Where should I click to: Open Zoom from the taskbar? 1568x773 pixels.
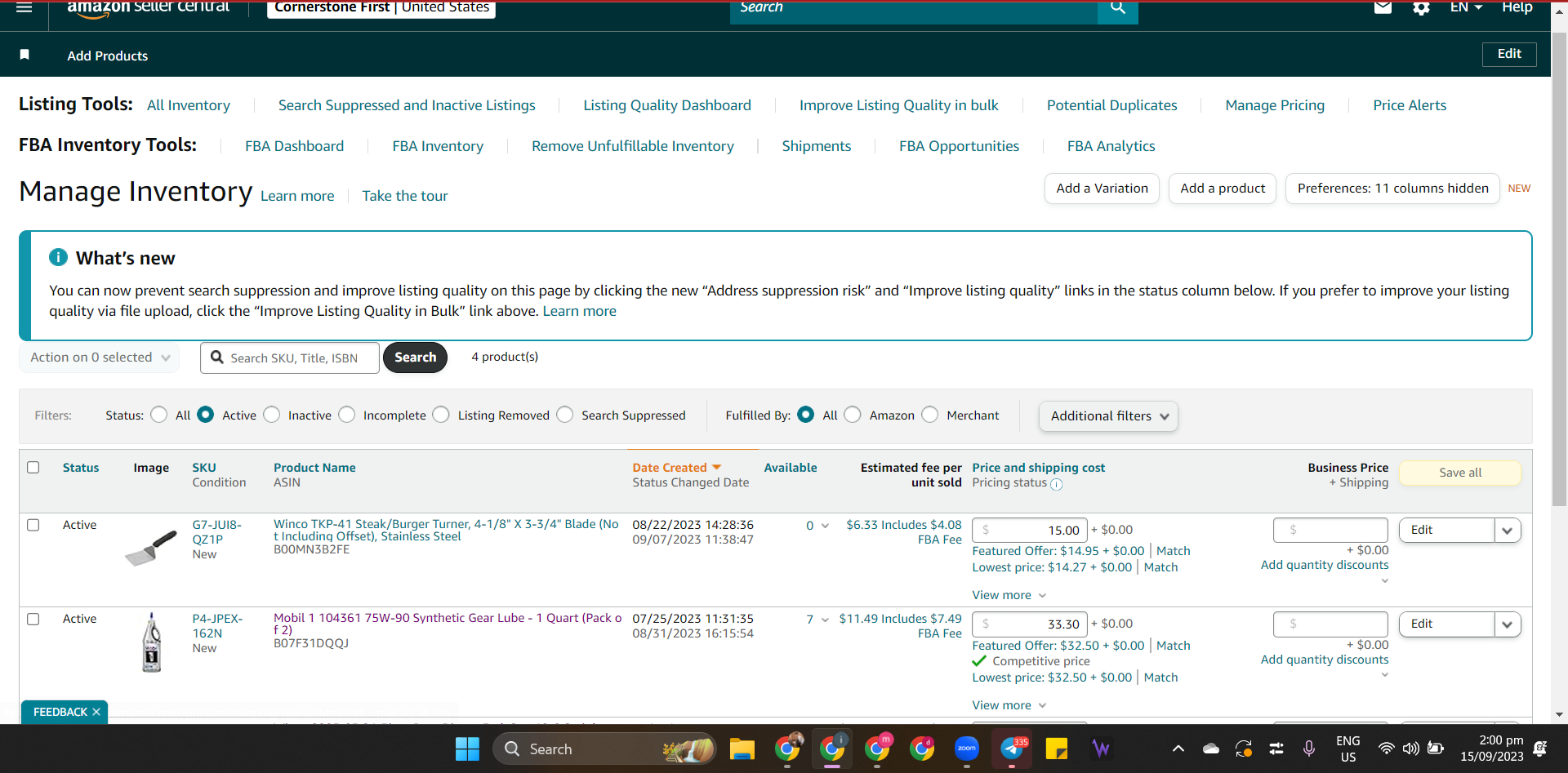(967, 749)
